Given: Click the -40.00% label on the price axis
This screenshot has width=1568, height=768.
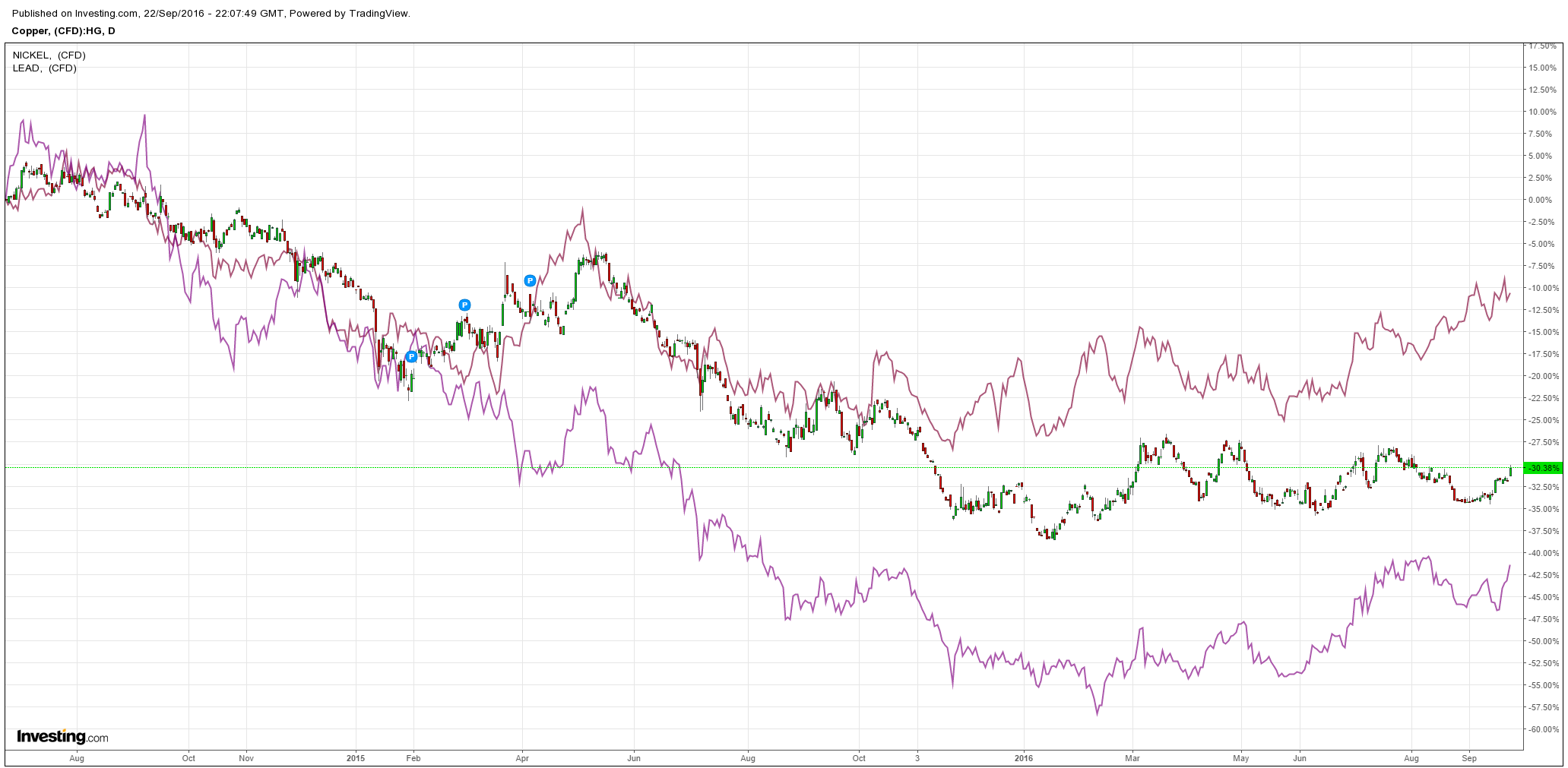Looking at the screenshot, I should [1542, 553].
